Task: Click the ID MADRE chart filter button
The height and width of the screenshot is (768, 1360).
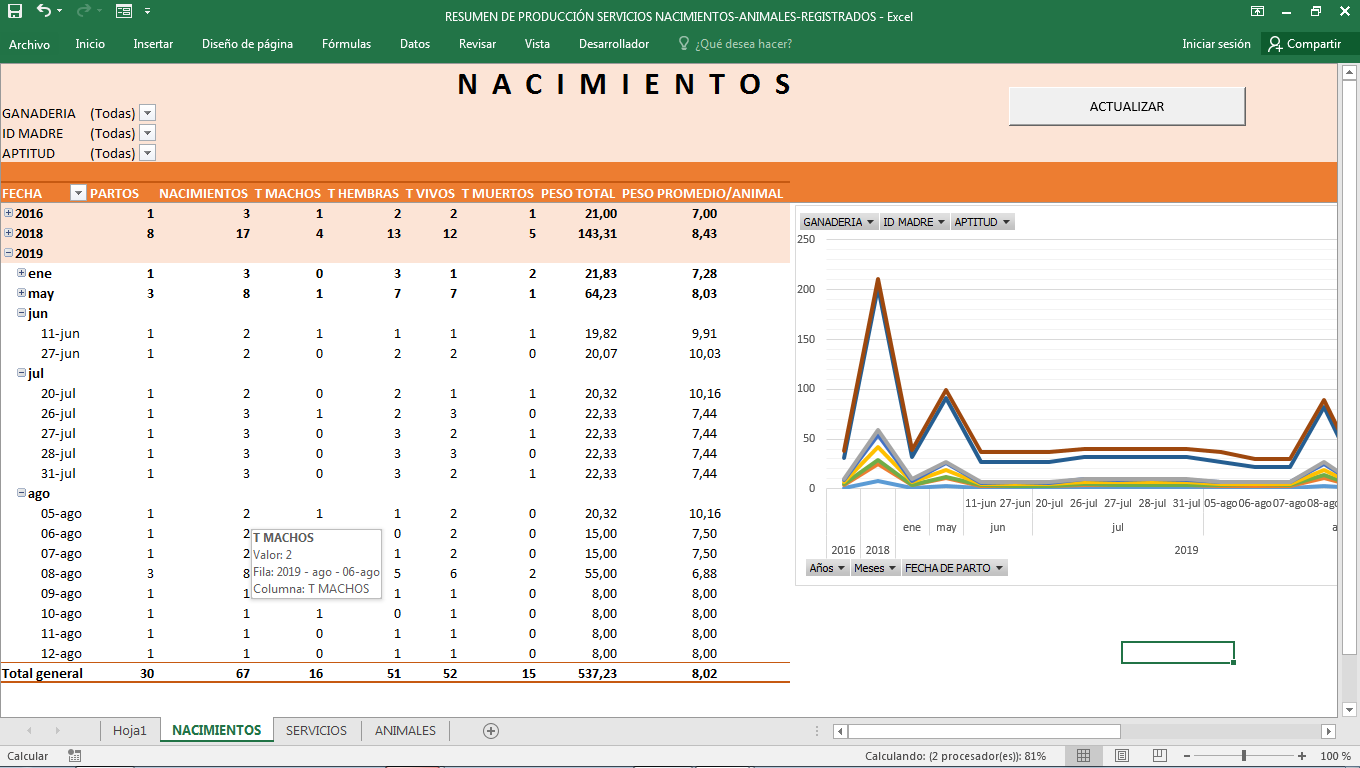Action: pyautogui.click(x=914, y=222)
